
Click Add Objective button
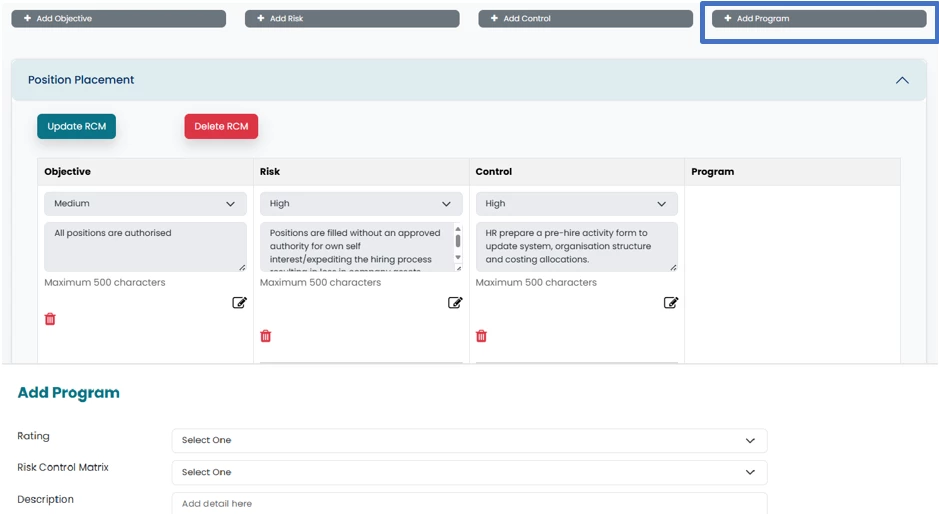tap(120, 19)
